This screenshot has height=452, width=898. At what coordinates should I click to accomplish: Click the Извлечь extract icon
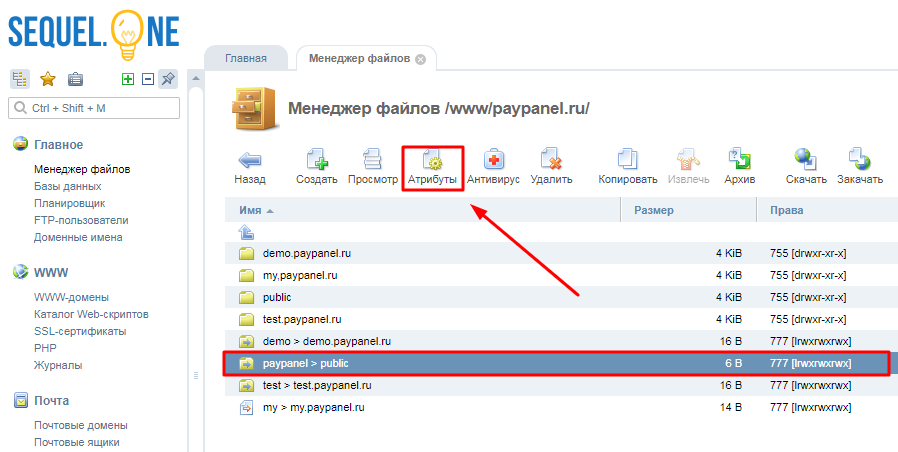pyautogui.click(x=688, y=159)
